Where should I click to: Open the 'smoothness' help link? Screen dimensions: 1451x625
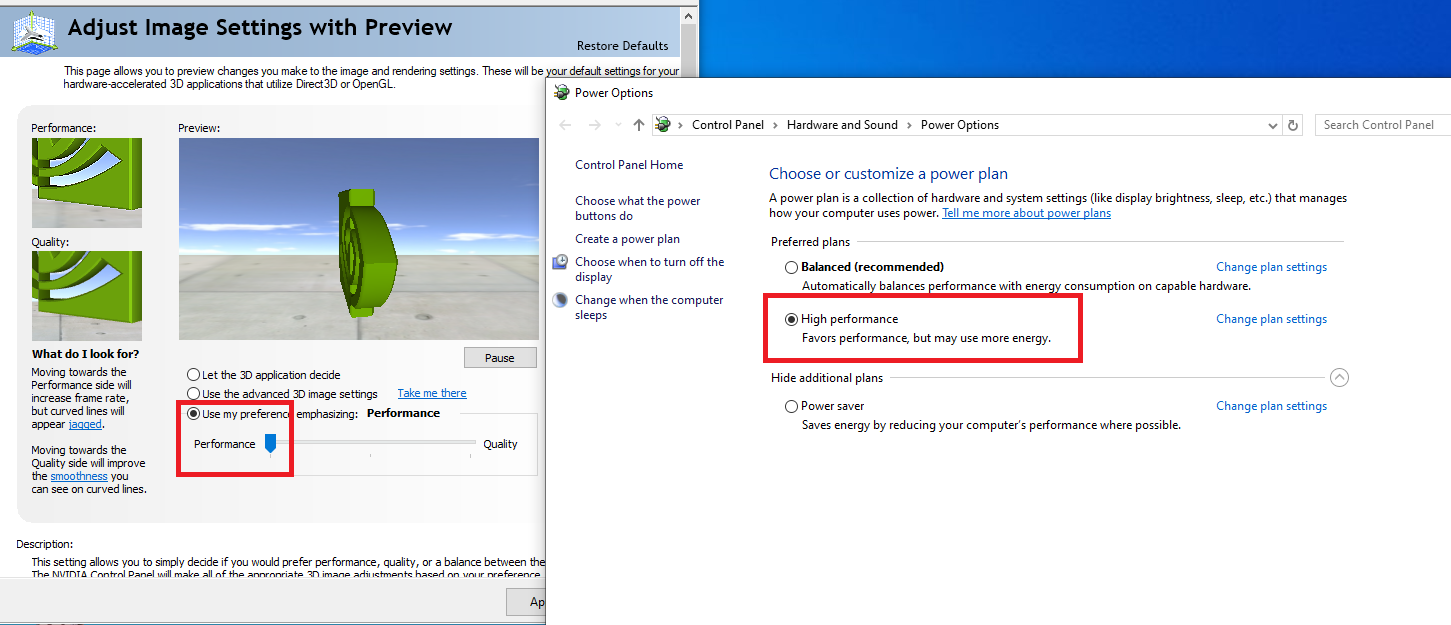[79, 476]
